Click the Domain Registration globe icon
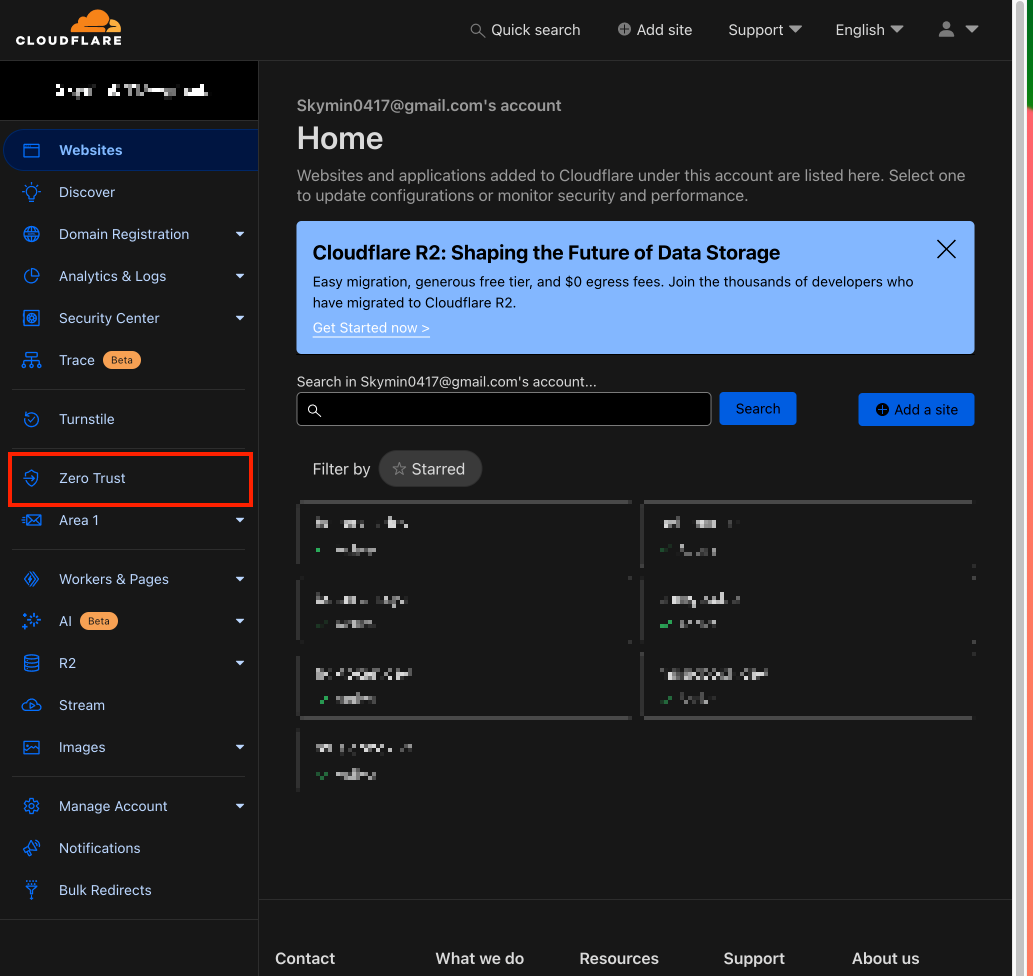 click(32, 234)
